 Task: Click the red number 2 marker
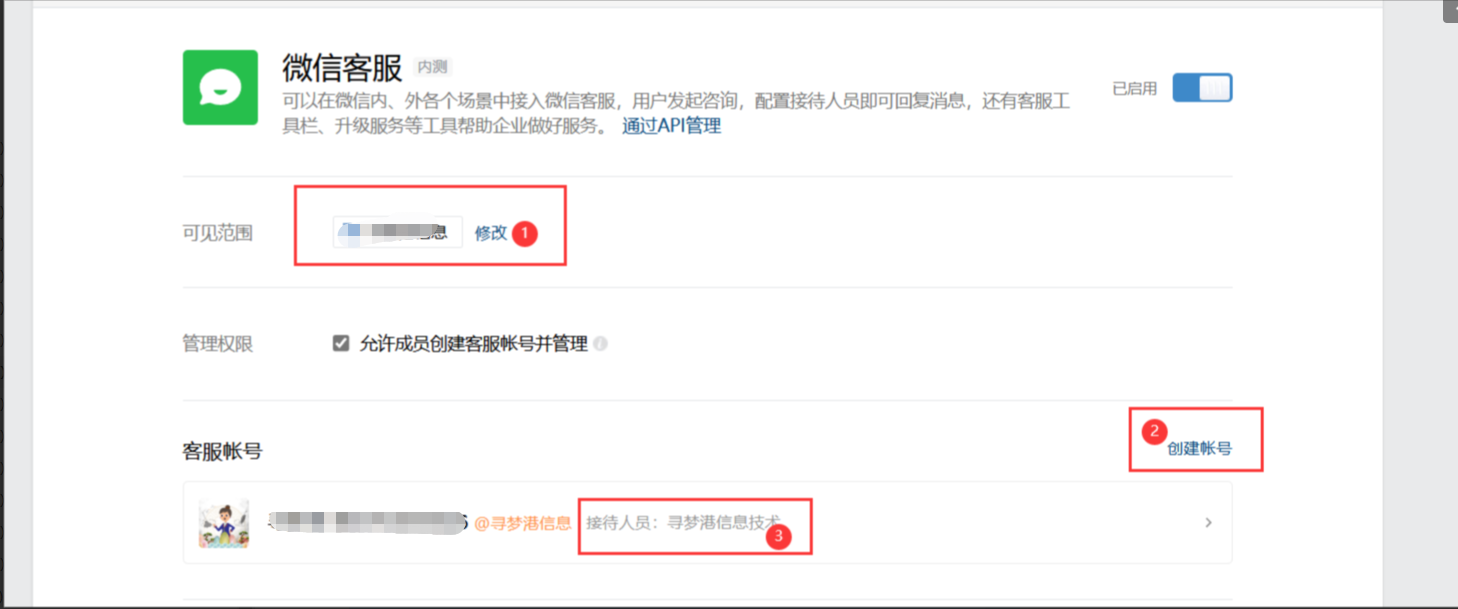coord(1154,431)
